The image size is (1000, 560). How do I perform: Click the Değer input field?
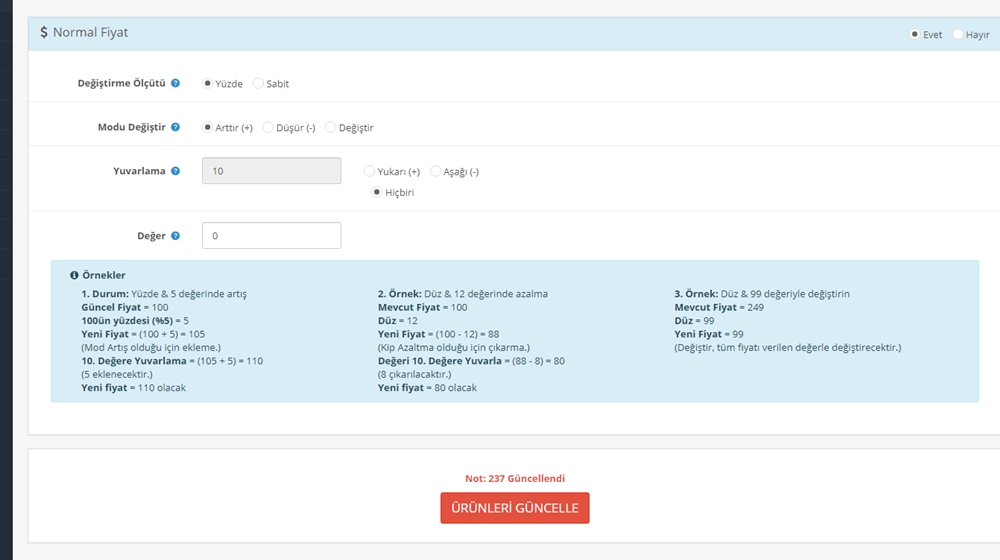coord(272,235)
